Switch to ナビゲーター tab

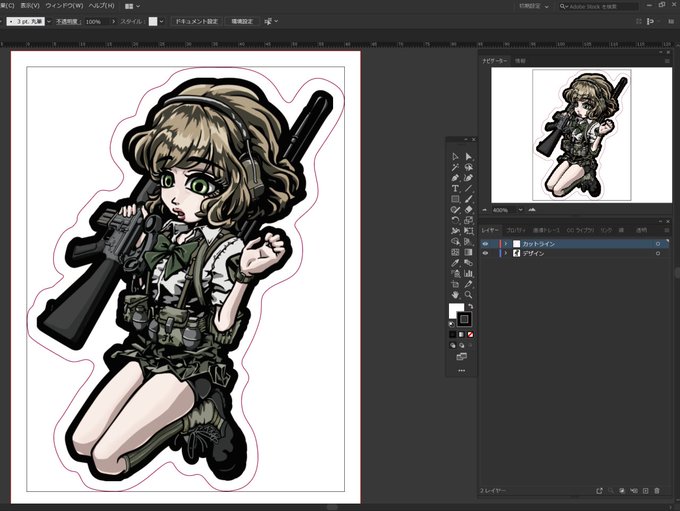point(495,61)
